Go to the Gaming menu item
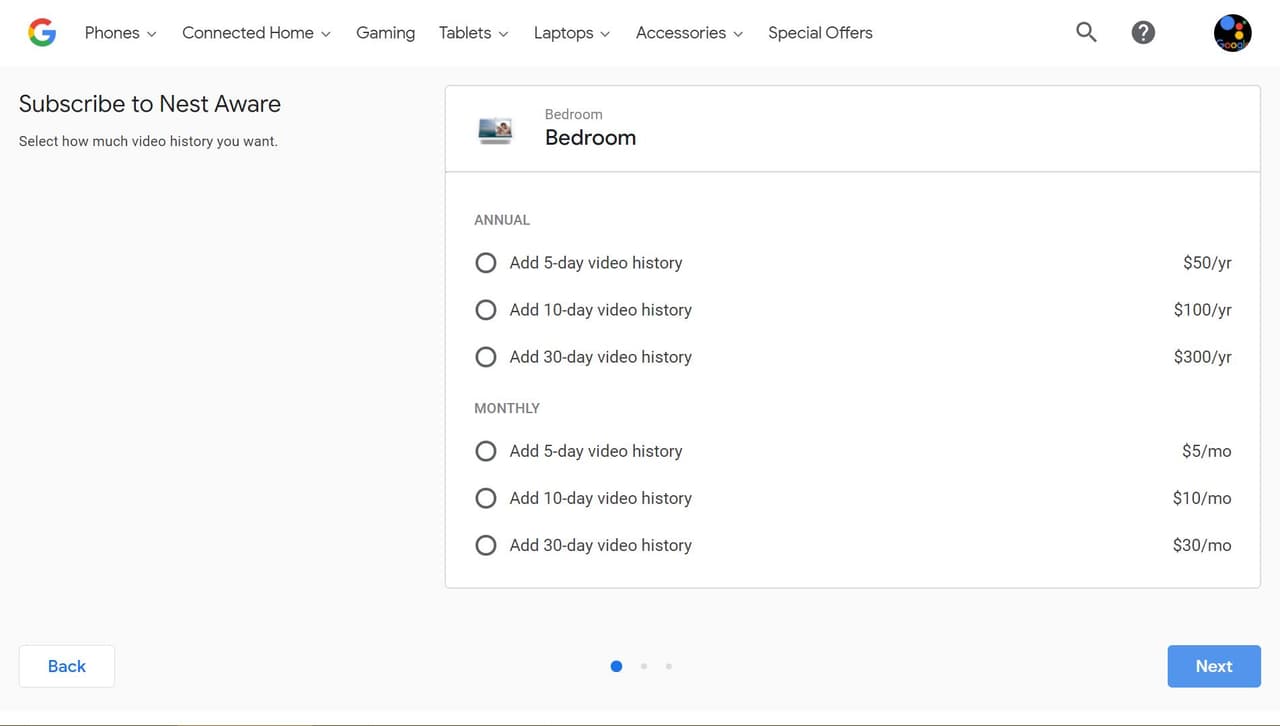1280x726 pixels. [x=385, y=33]
